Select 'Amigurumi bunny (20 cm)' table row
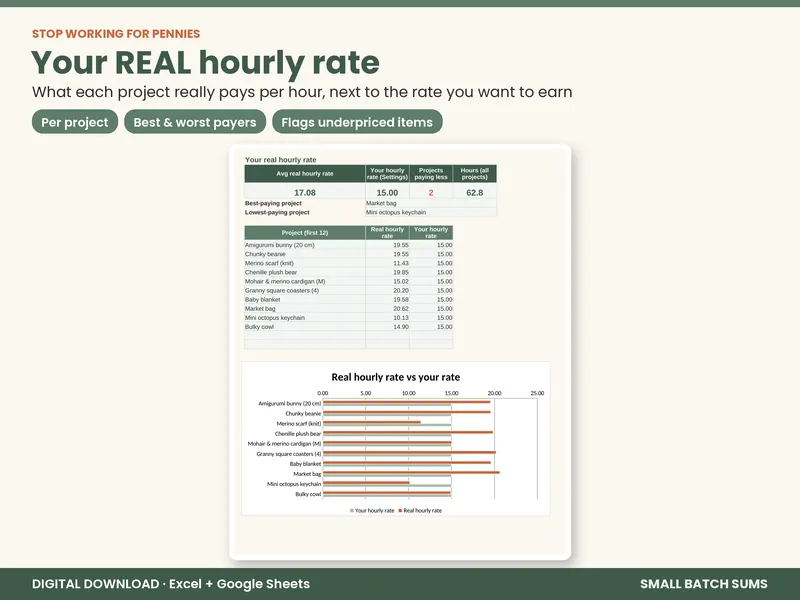800x600 pixels. 348,245
